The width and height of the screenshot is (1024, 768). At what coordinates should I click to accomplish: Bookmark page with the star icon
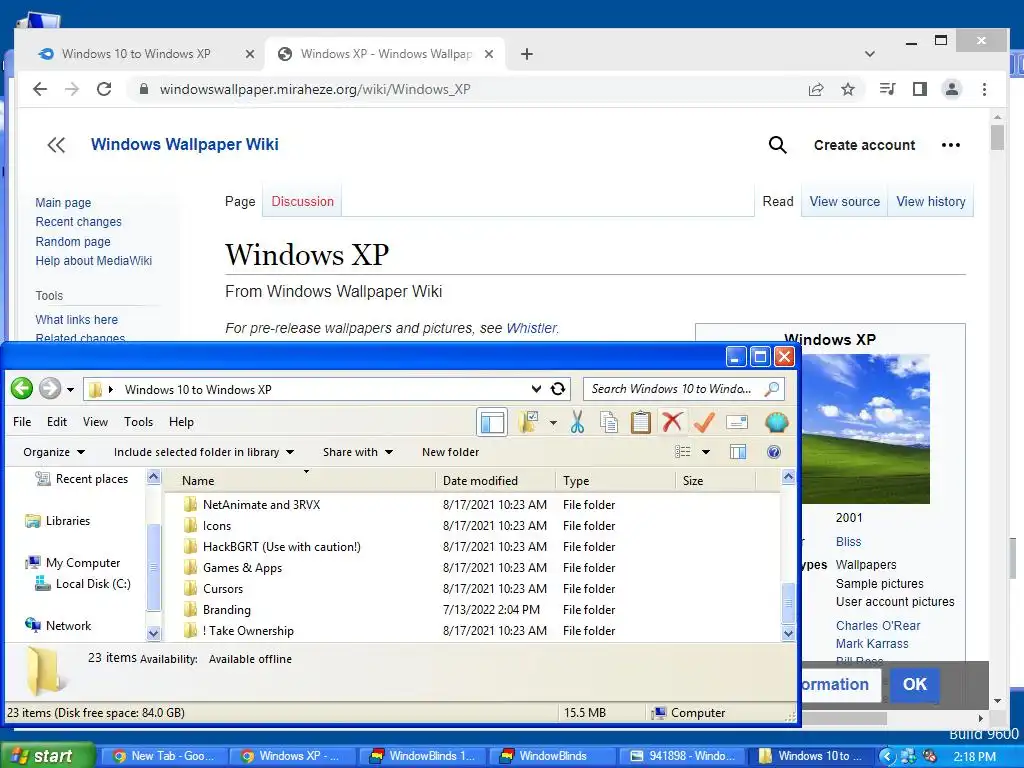coord(848,89)
